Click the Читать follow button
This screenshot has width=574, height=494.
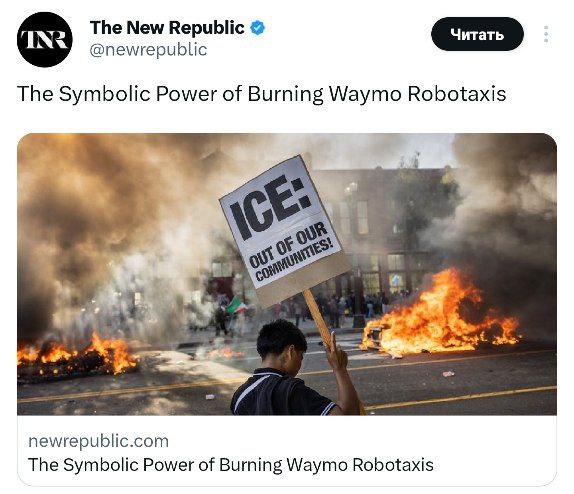(477, 34)
